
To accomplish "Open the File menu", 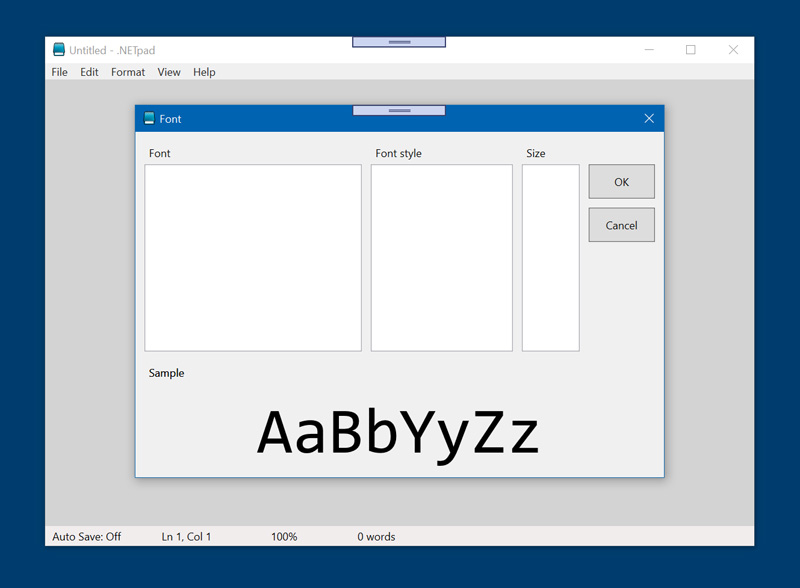I will (x=59, y=72).
